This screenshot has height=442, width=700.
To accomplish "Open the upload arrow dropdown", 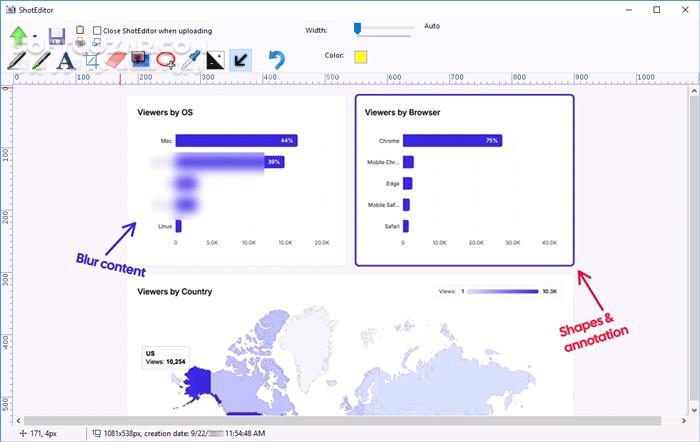I will click(35, 37).
